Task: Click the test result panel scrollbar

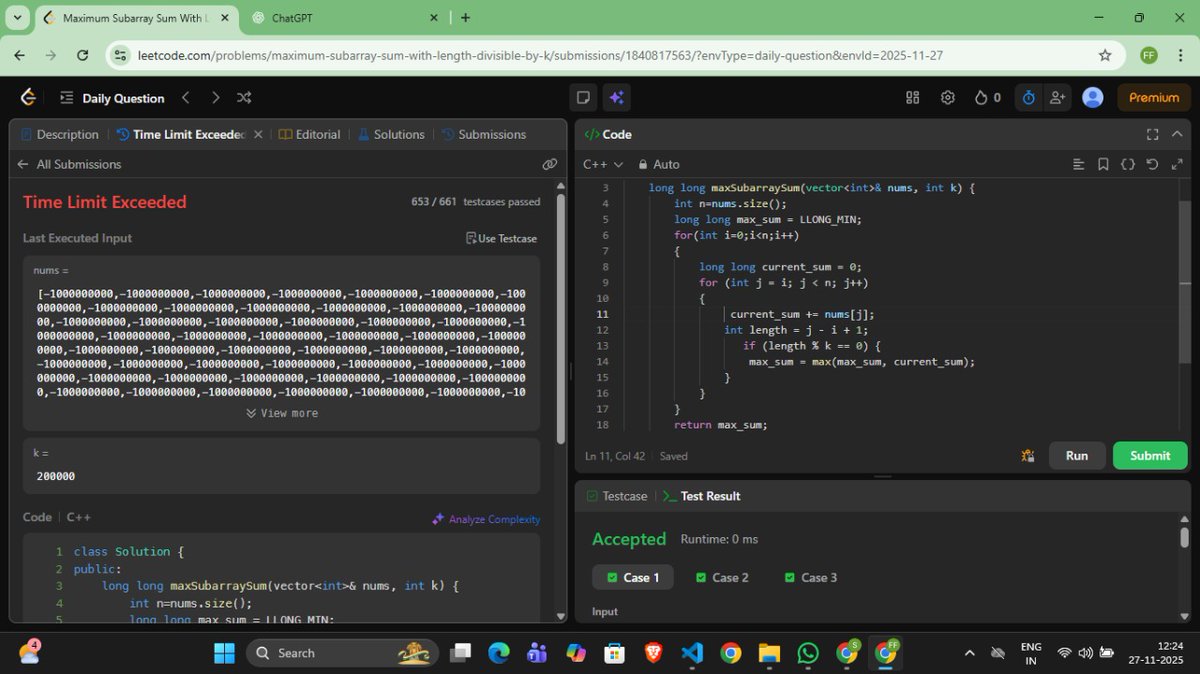Action: (1184, 538)
